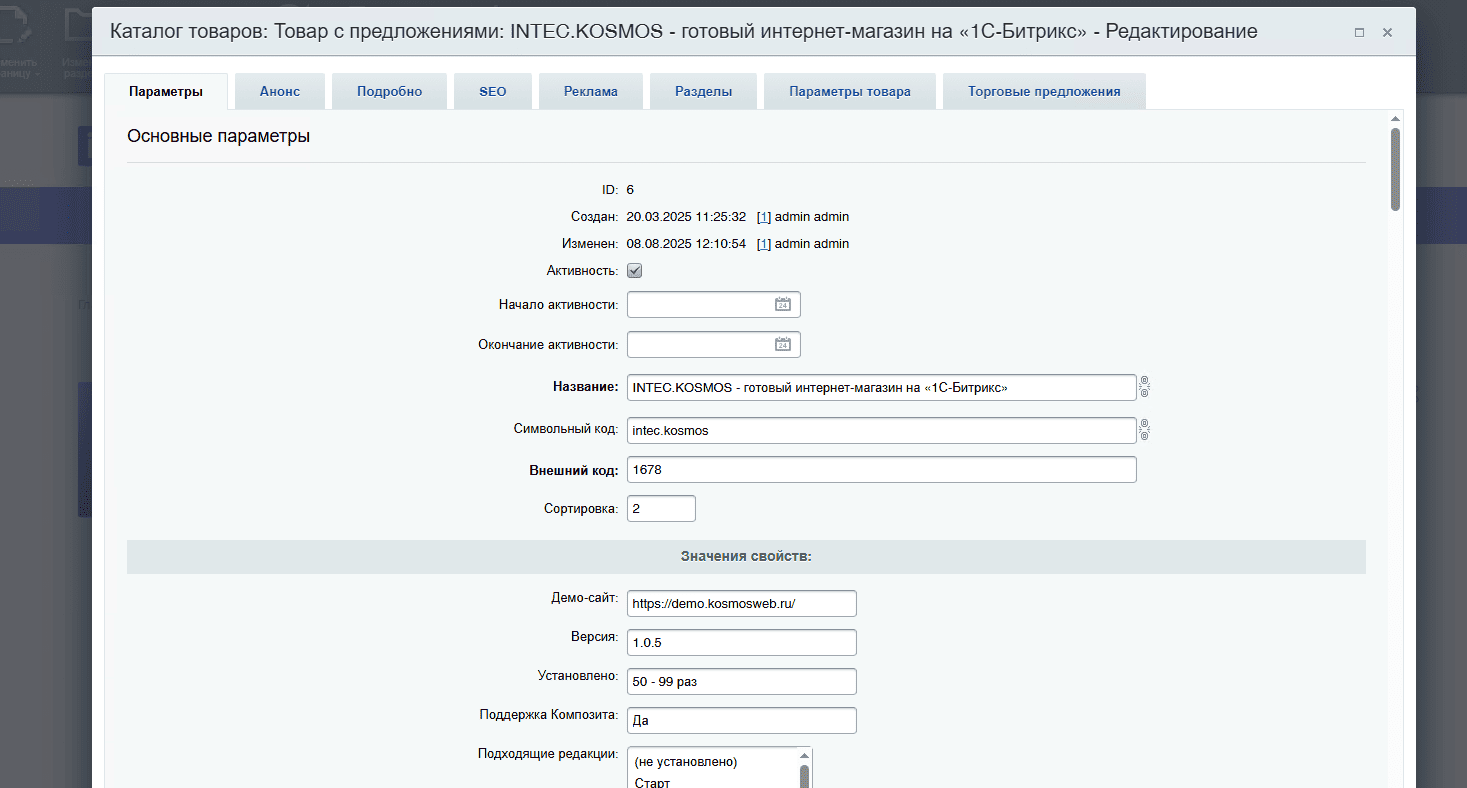1467x788 pixels.
Task: Select "Старт" in Подходящие редакции list
Action: 652,781
